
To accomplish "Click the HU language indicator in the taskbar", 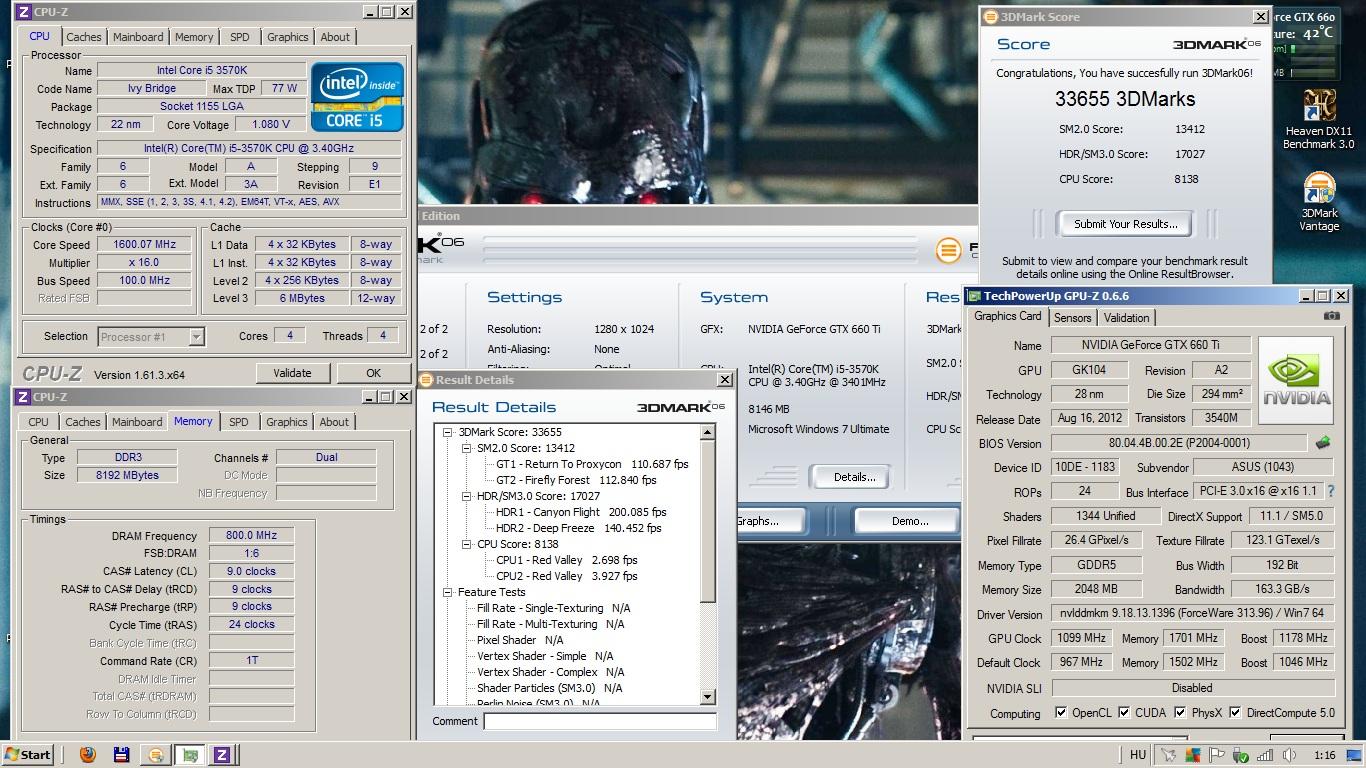I will click(x=1138, y=756).
